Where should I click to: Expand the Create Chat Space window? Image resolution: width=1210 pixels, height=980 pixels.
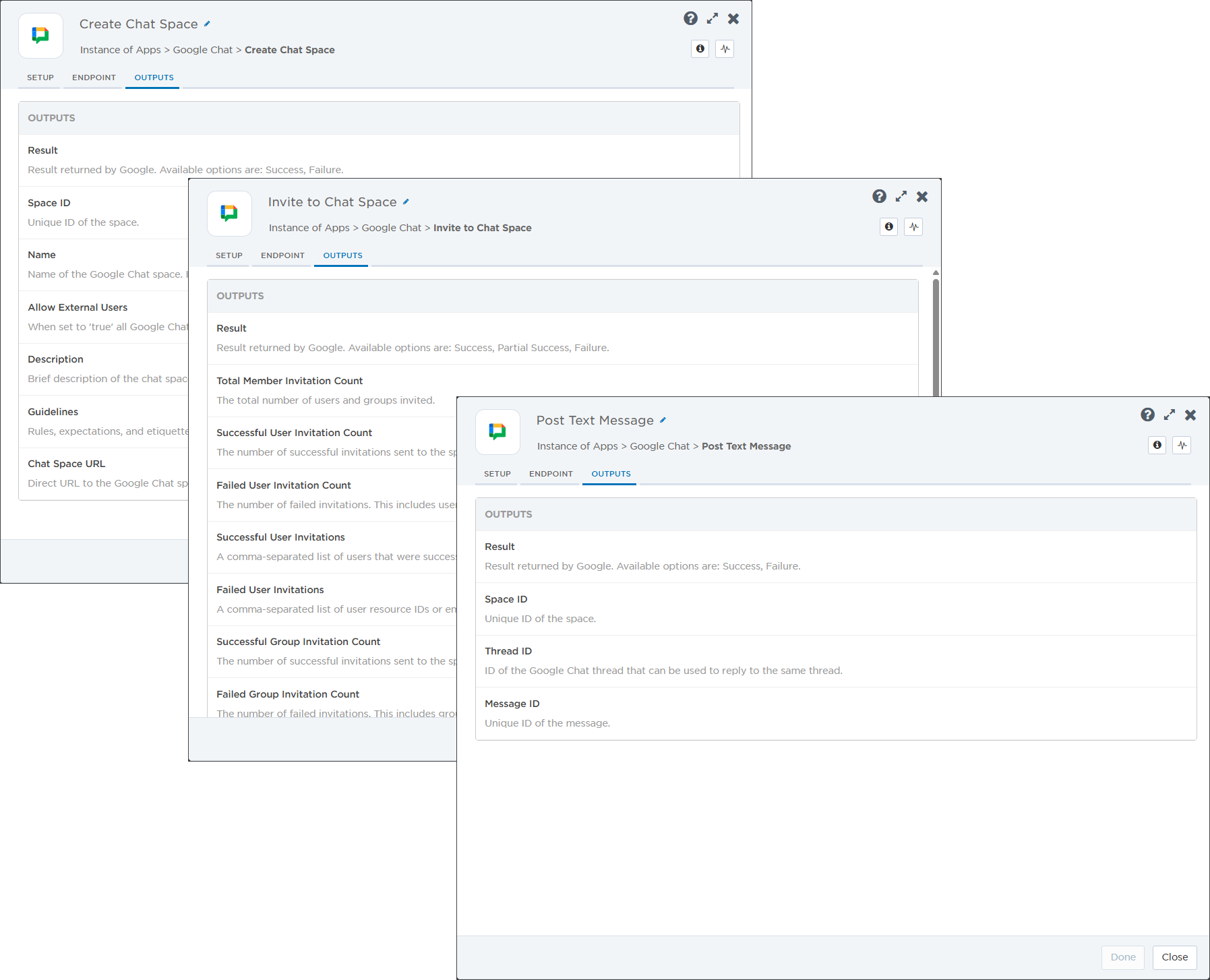pyautogui.click(x=713, y=19)
